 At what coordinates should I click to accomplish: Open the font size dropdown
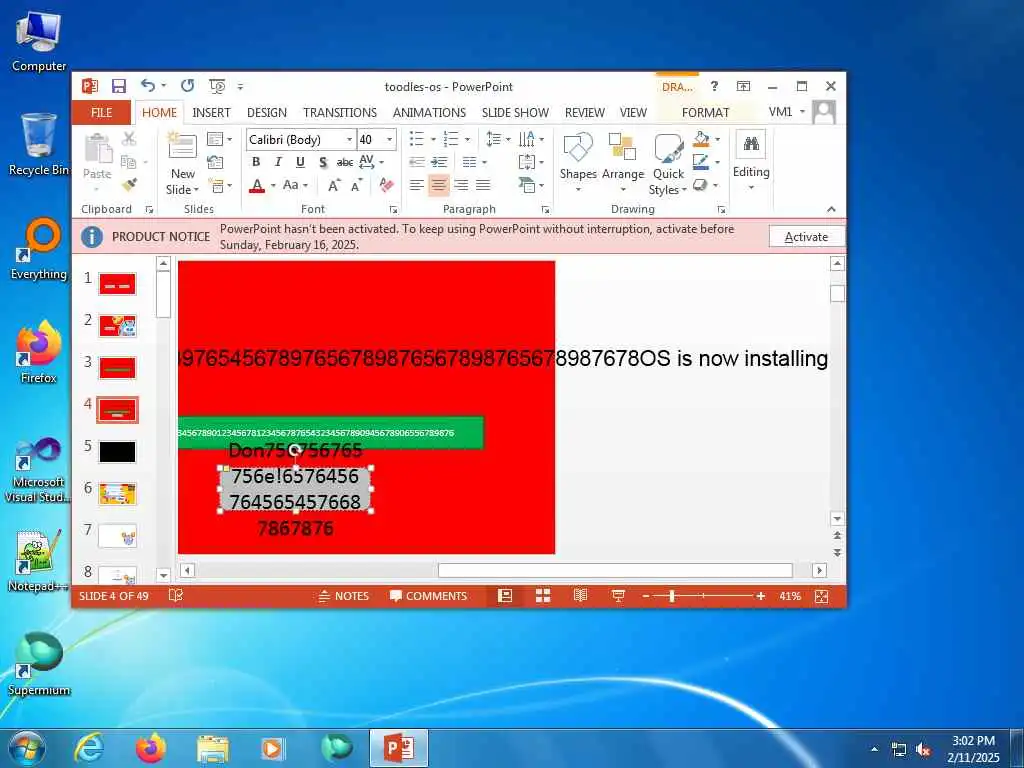pos(390,139)
